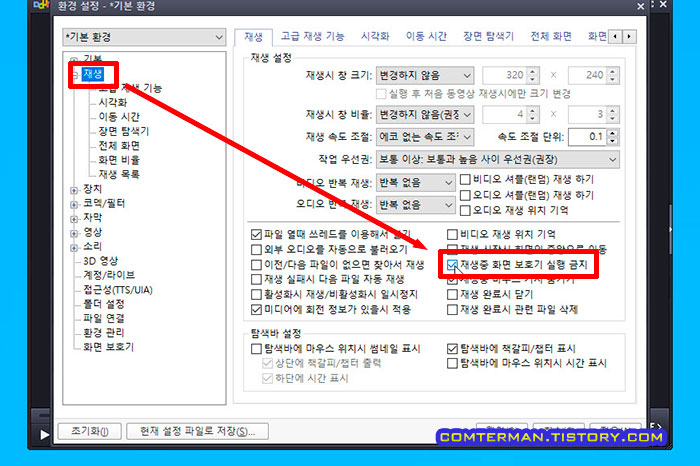Image resolution: width=700 pixels, height=466 pixels.
Task: Switch to the 전체 화면 tab
Action: [x=551, y=36]
